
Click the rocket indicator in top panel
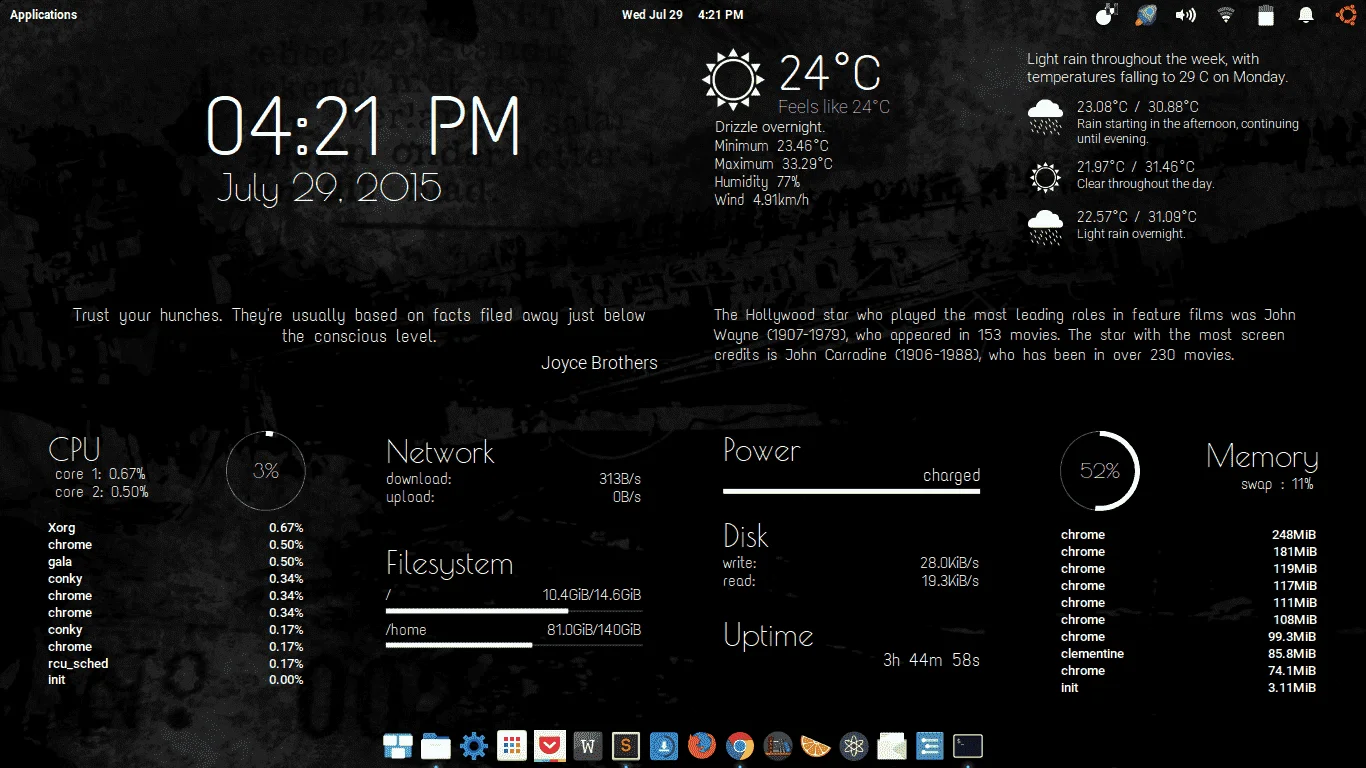coord(1146,14)
